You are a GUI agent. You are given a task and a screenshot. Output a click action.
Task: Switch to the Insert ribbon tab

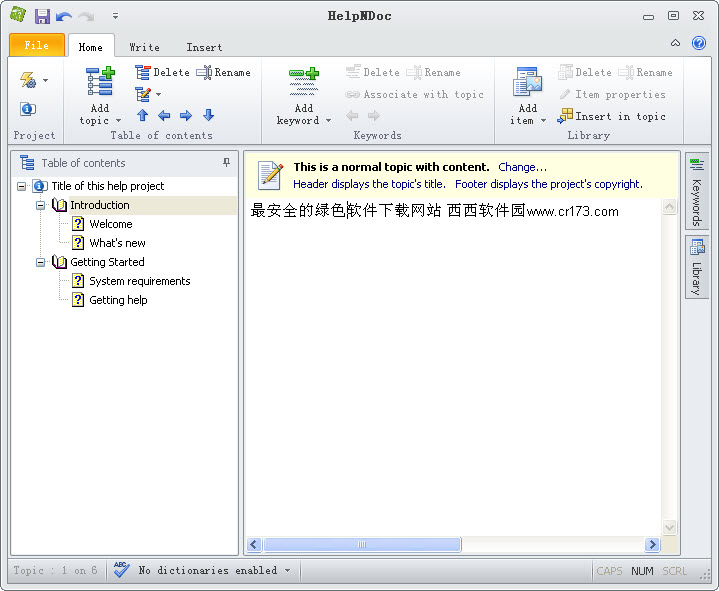(x=204, y=47)
